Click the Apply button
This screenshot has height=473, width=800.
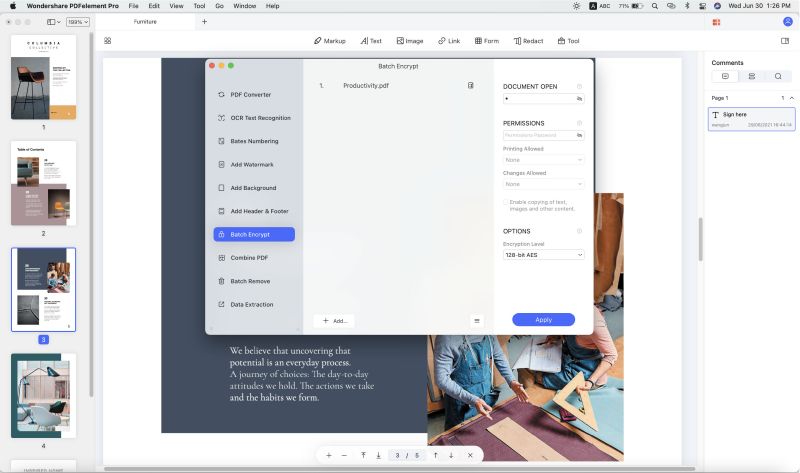coord(543,319)
